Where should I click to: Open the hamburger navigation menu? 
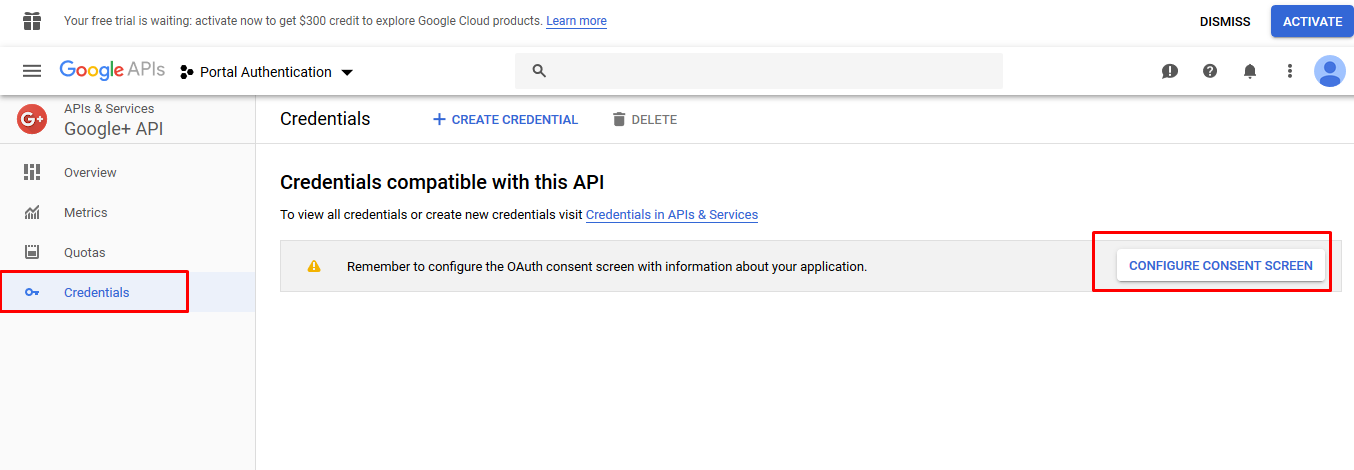[32, 71]
